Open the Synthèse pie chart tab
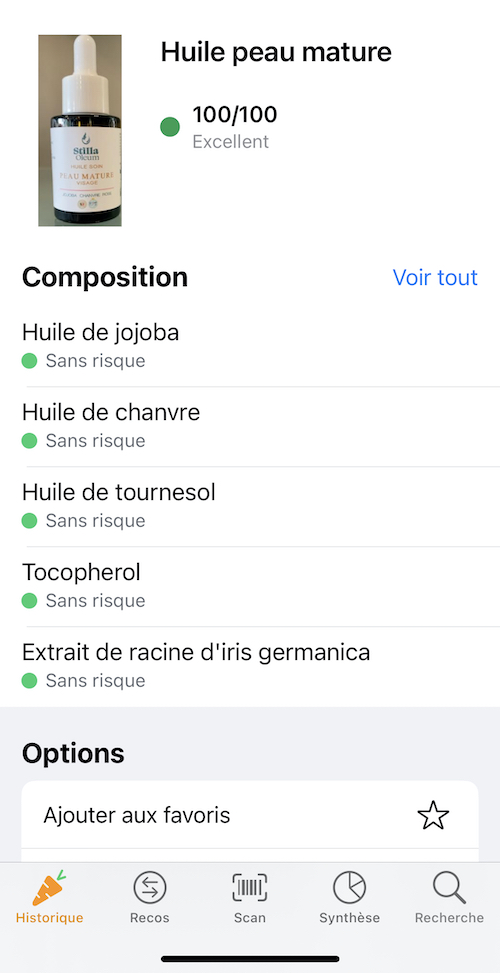 349,897
